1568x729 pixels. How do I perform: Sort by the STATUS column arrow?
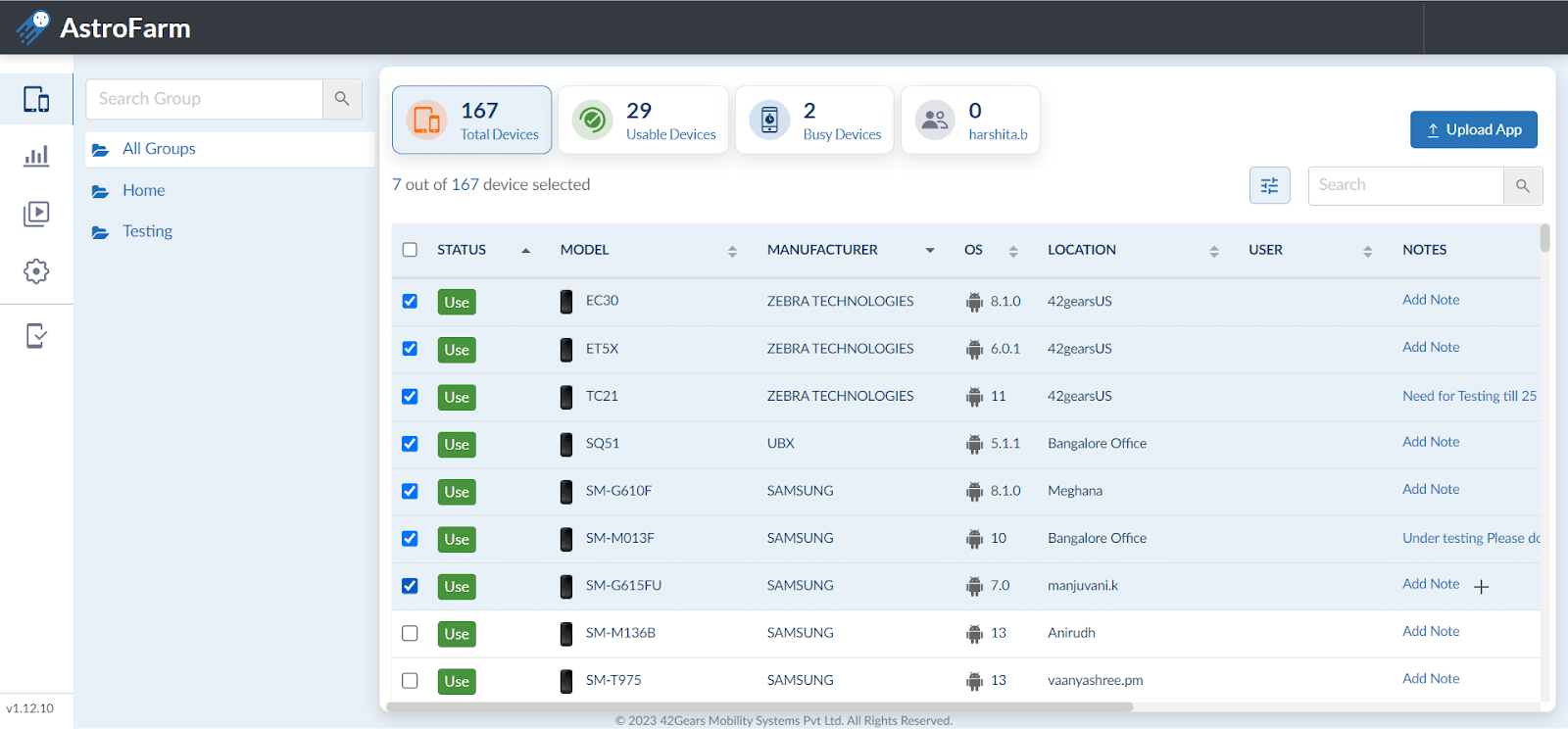[526, 251]
